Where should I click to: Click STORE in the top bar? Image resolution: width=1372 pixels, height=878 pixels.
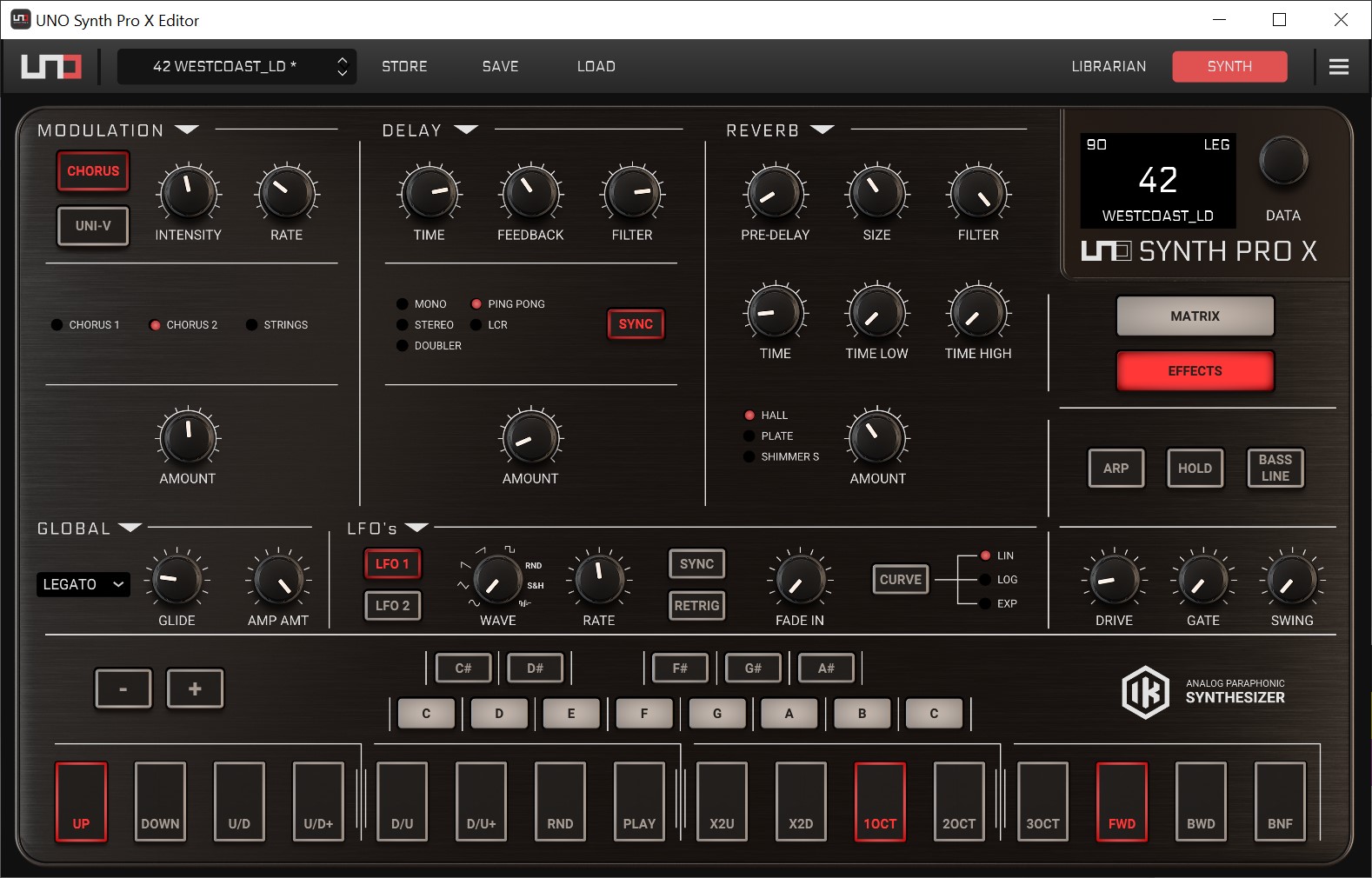coord(404,66)
